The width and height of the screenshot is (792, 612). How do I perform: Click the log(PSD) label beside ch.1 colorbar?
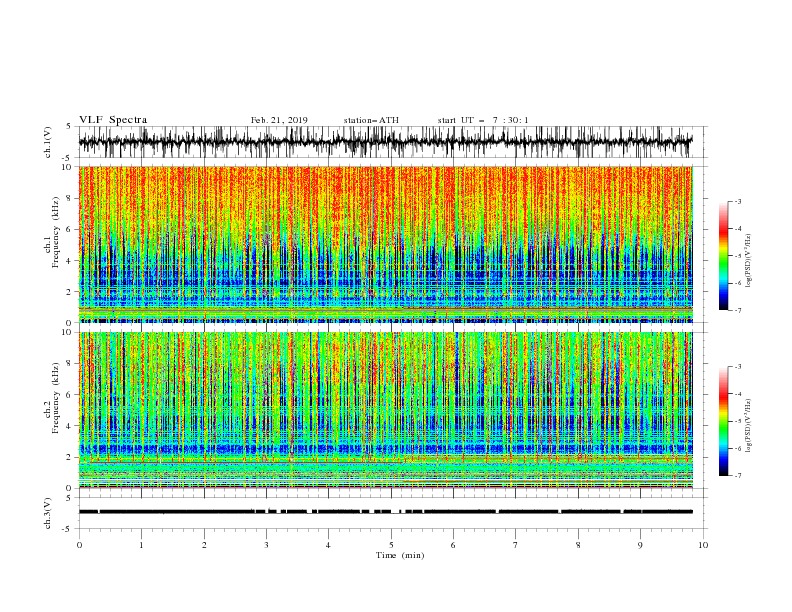click(748, 261)
